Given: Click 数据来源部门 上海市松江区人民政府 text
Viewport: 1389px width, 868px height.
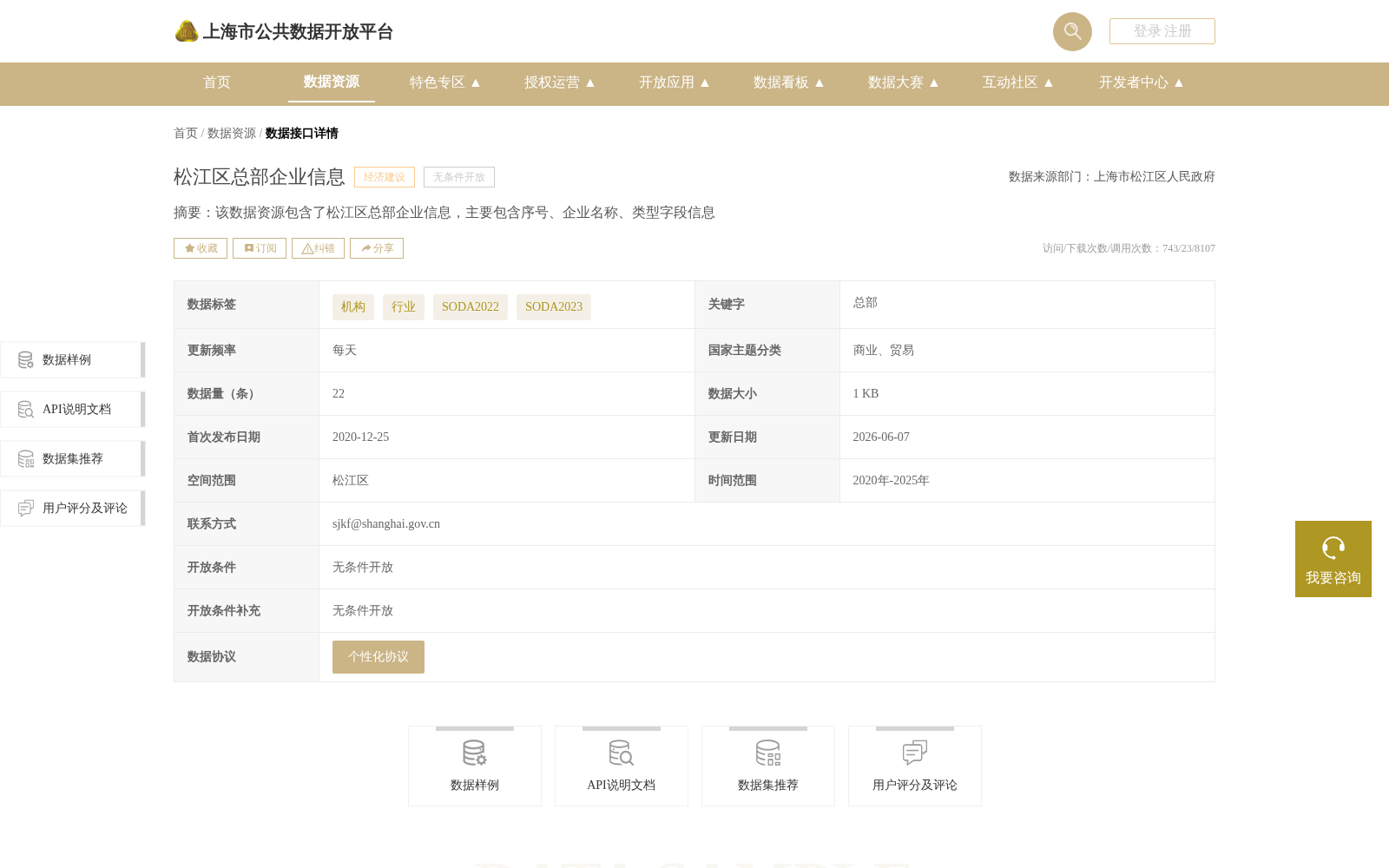Looking at the screenshot, I should point(1112,177).
